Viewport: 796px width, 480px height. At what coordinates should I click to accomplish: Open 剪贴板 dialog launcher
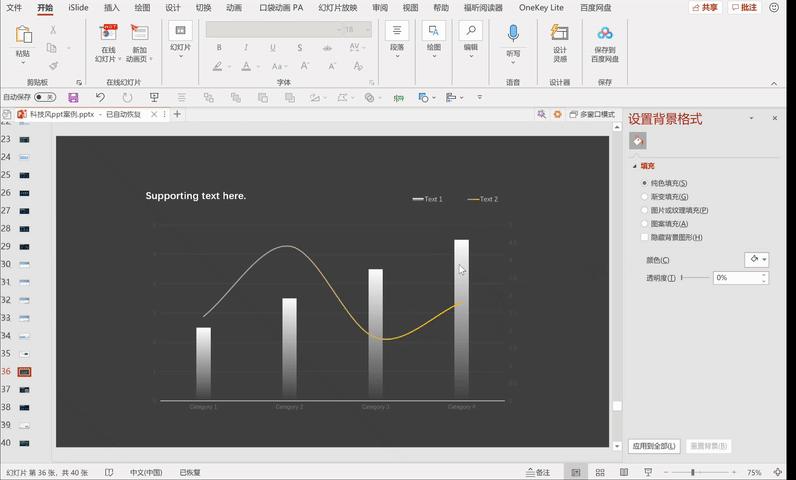point(79,82)
